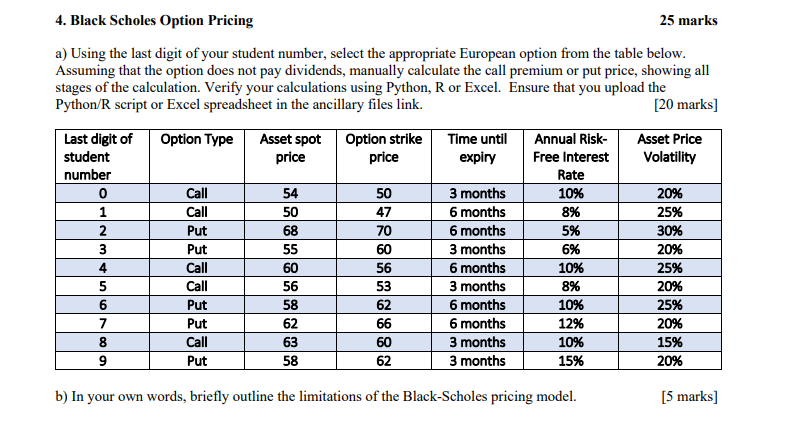Click the 'Asset spot price' header cell
This screenshot has height=424, width=803.
[290, 157]
